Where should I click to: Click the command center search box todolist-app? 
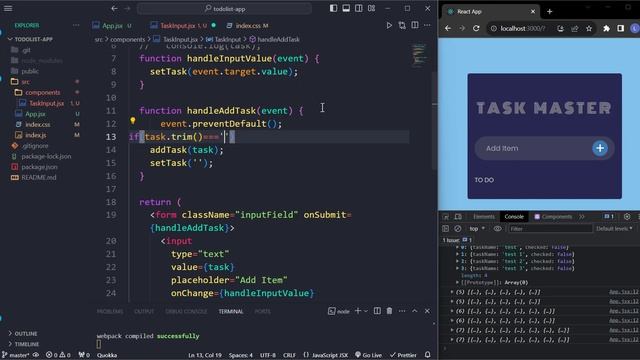[225, 9]
